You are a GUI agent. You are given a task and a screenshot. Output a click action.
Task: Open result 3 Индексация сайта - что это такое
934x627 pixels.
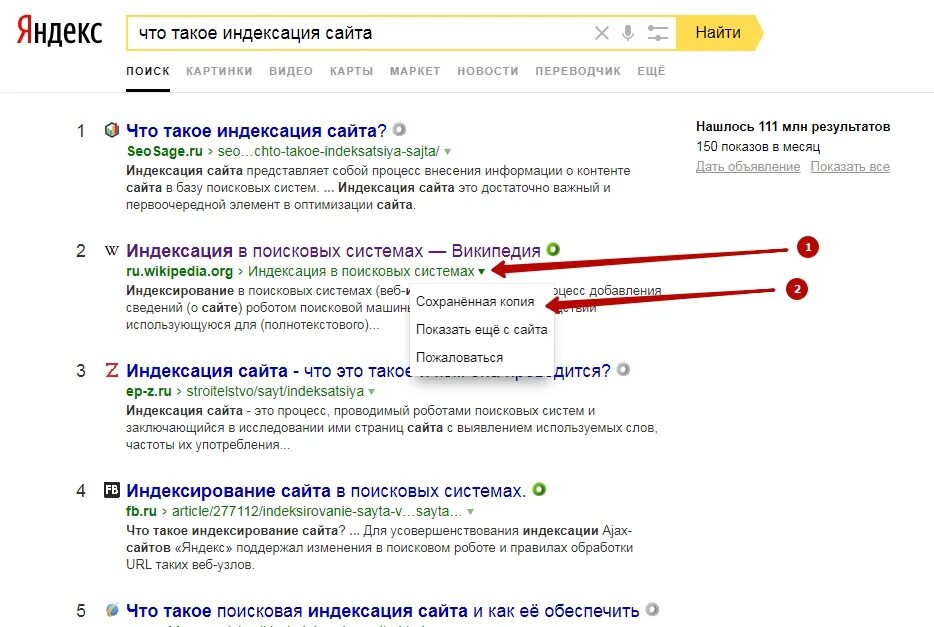pos(368,370)
